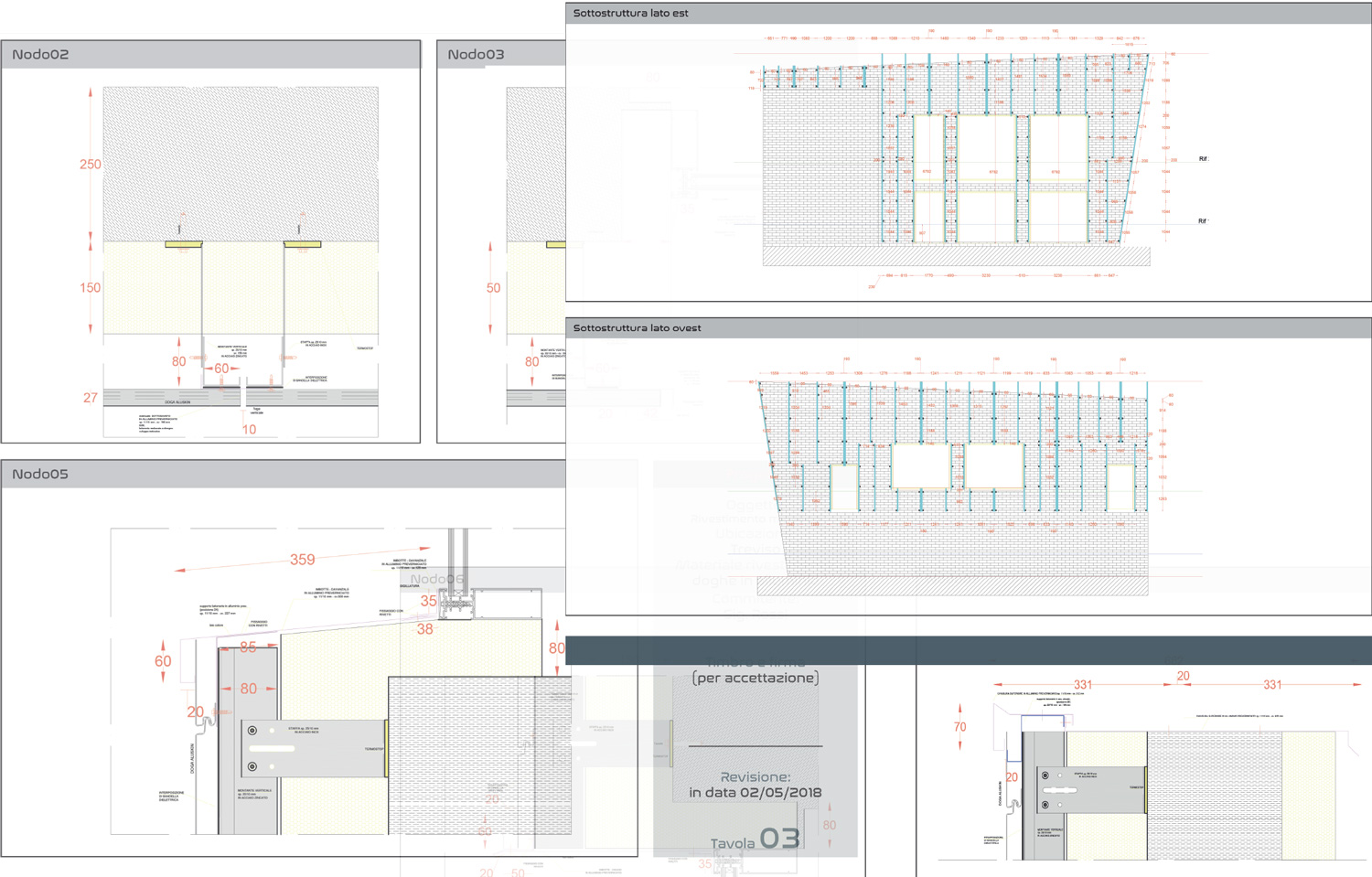Click the 60 dimension in Nodo05
The height and width of the screenshot is (877, 1372).
click(163, 661)
